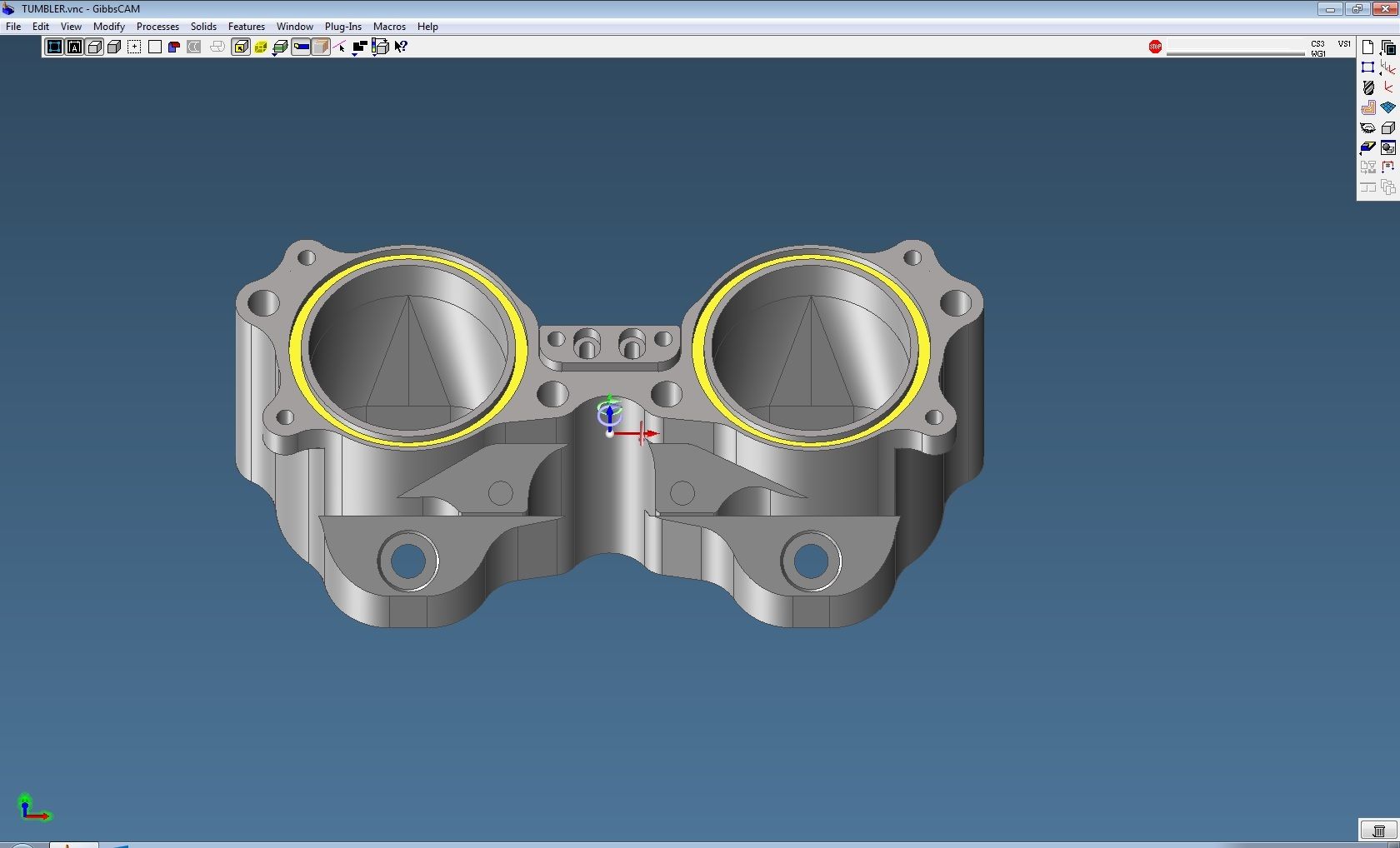Viewport: 1400px width, 848px height.
Task: Click the black overlapping squares icon
Action: click(x=360, y=46)
